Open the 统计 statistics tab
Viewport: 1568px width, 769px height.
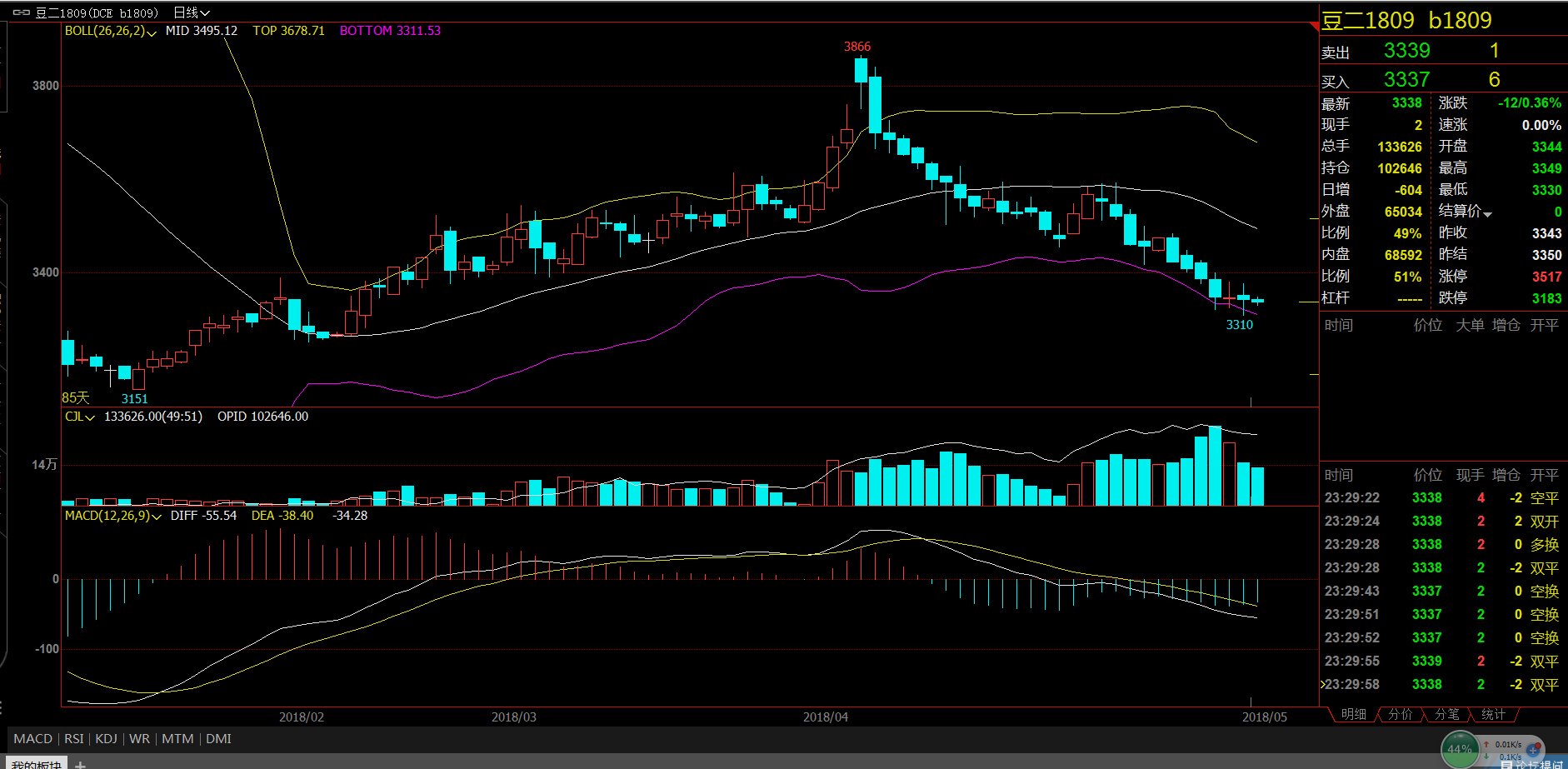(1494, 715)
